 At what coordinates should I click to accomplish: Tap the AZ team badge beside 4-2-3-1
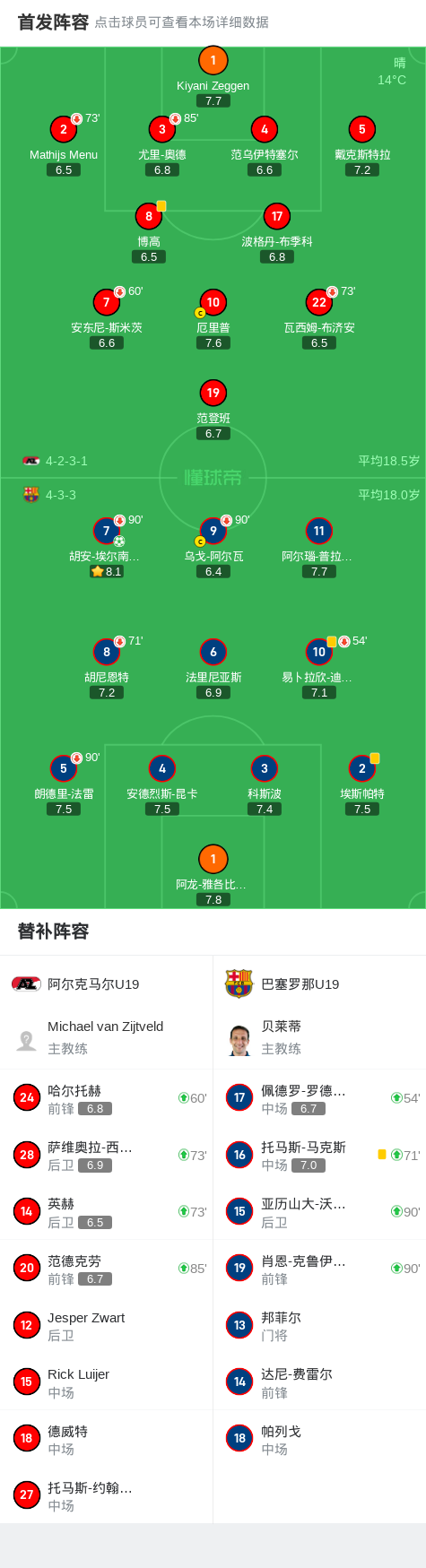[31, 461]
